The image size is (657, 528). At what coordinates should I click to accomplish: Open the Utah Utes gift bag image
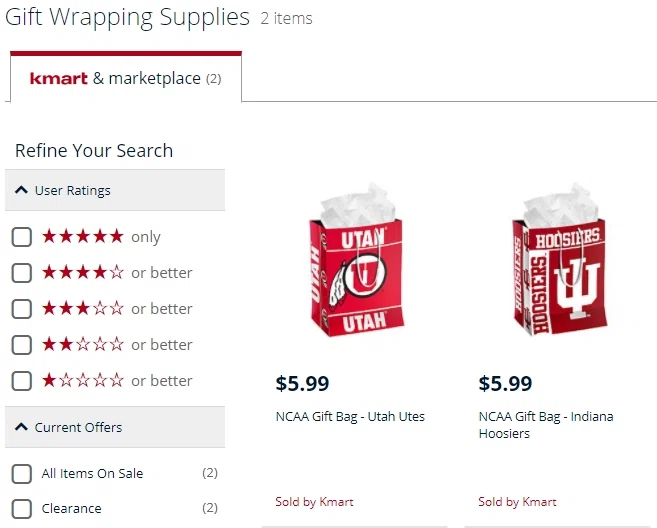[359, 263]
